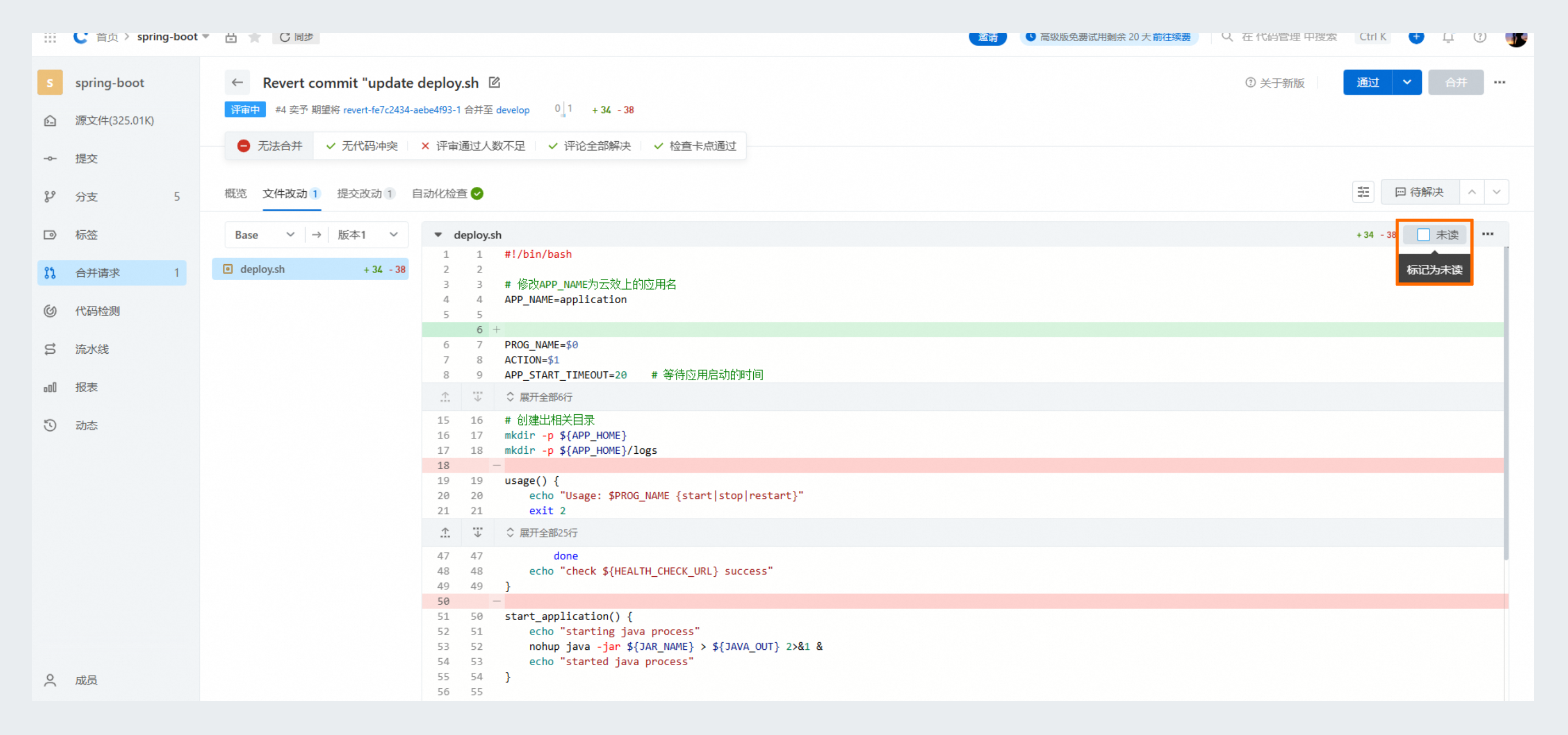Switch to the 概览 tab
1568x735 pixels.
click(x=236, y=194)
